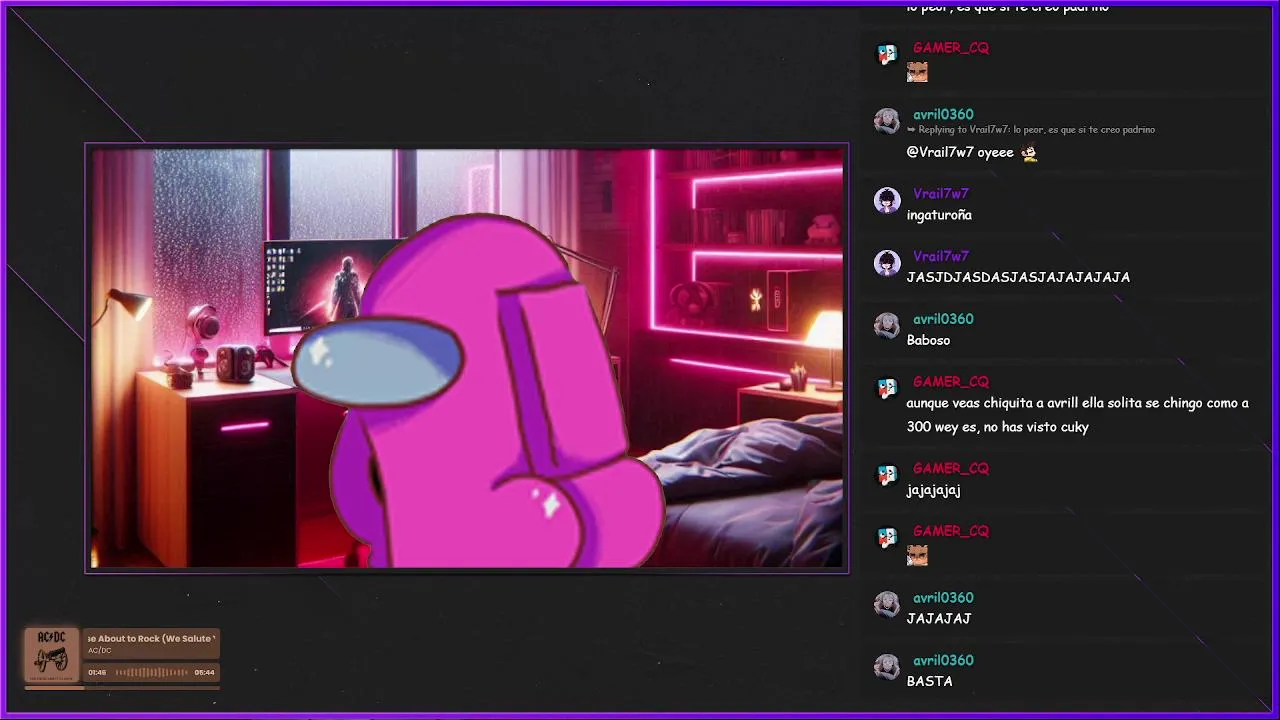
Task: Click the avatar beside the 'jajajajaj' message
Action: pyautogui.click(x=887, y=476)
